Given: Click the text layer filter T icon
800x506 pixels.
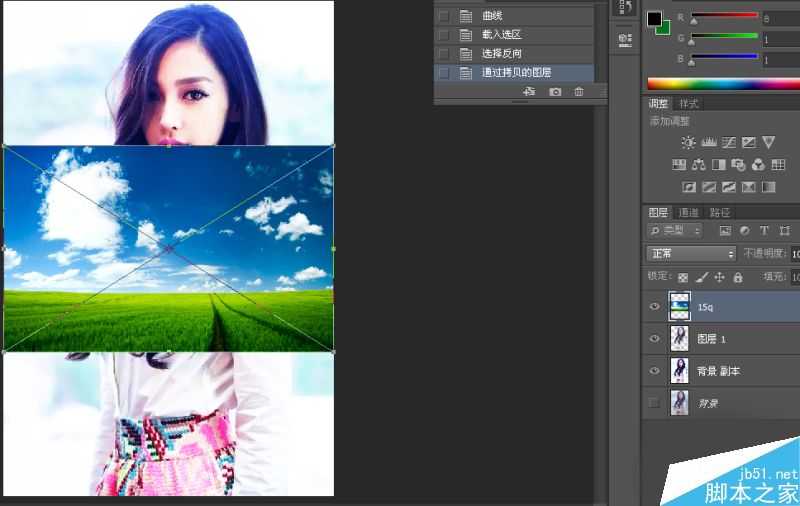Looking at the screenshot, I should (764, 230).
